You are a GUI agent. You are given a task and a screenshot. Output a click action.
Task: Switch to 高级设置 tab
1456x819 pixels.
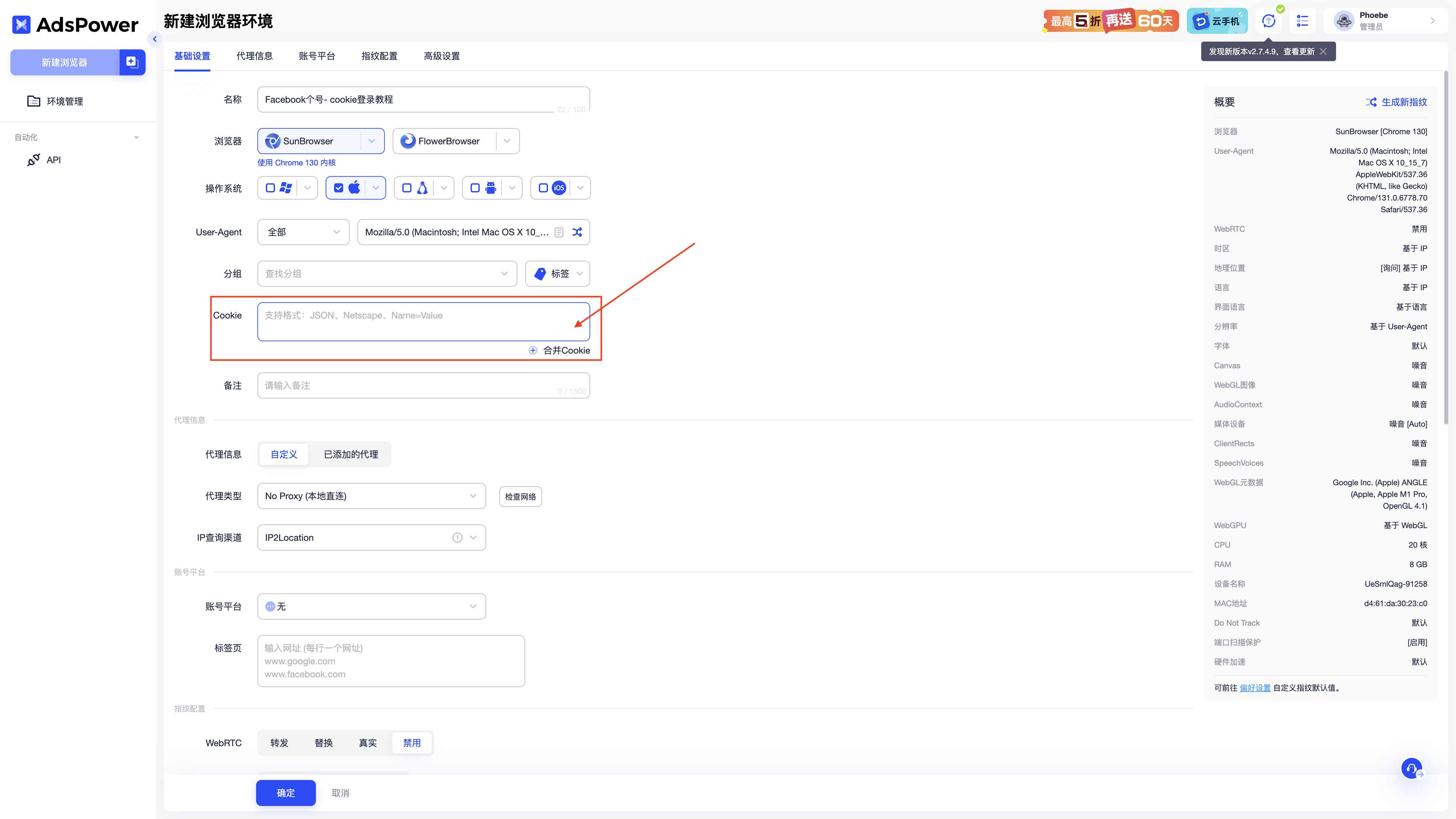[441, 56]
